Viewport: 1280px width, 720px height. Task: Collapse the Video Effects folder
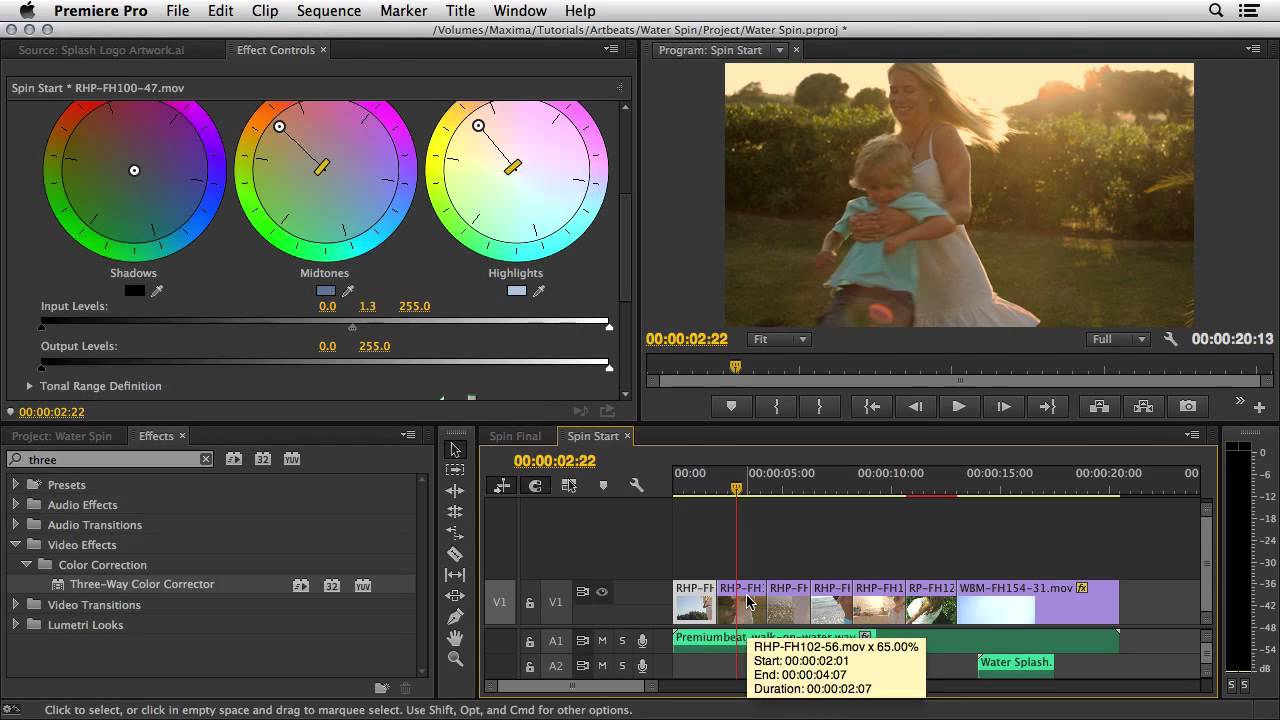point(15,544)
